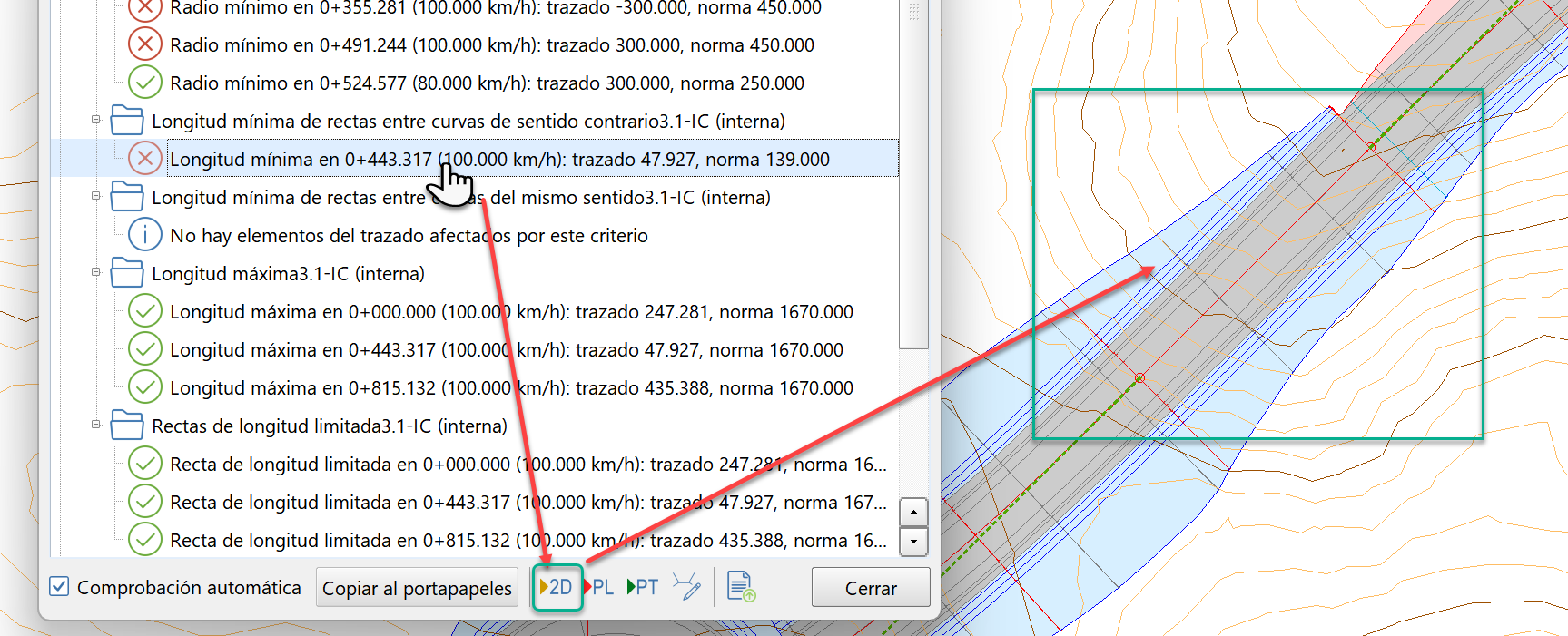Click the PL view icon
Image resolution: width=1568 pixels, height=636 pixels.
599,587
